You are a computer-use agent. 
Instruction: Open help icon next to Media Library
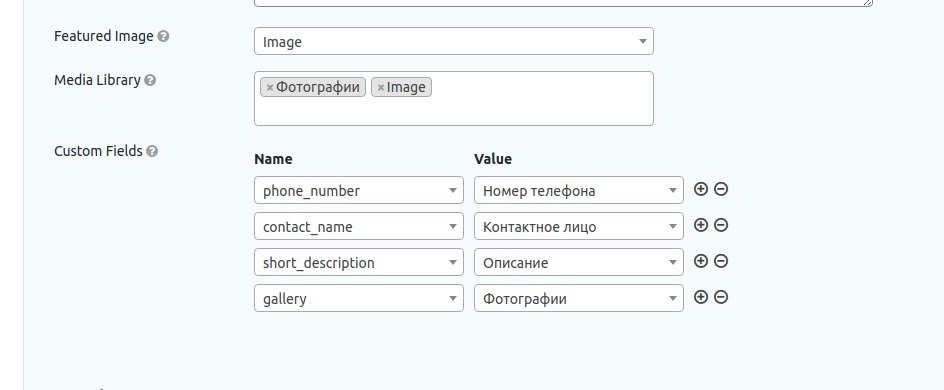(150, 80)
